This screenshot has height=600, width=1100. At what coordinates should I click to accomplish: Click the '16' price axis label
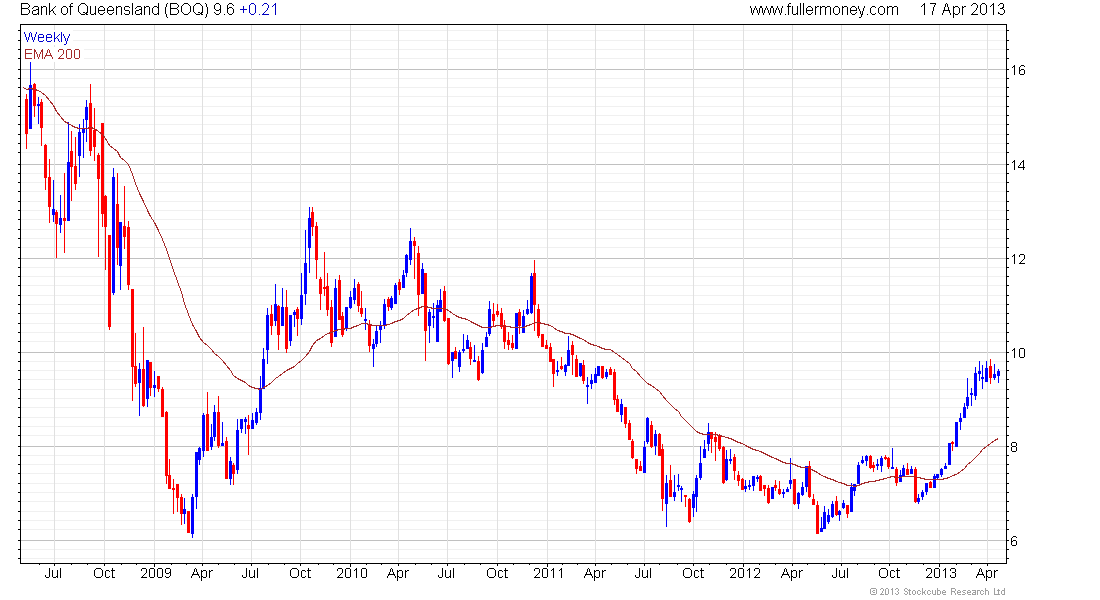[1017, 70]
